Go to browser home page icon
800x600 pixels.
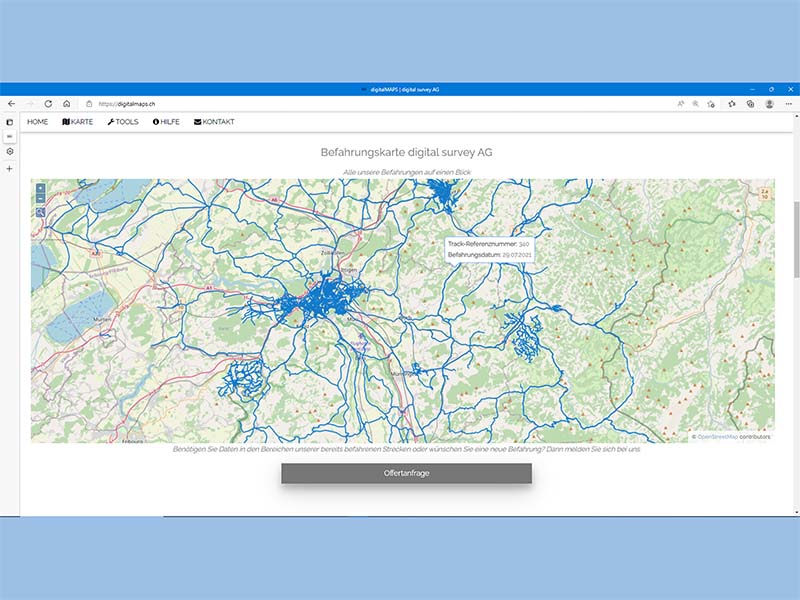pyautogui.click(x=66, y=103)
